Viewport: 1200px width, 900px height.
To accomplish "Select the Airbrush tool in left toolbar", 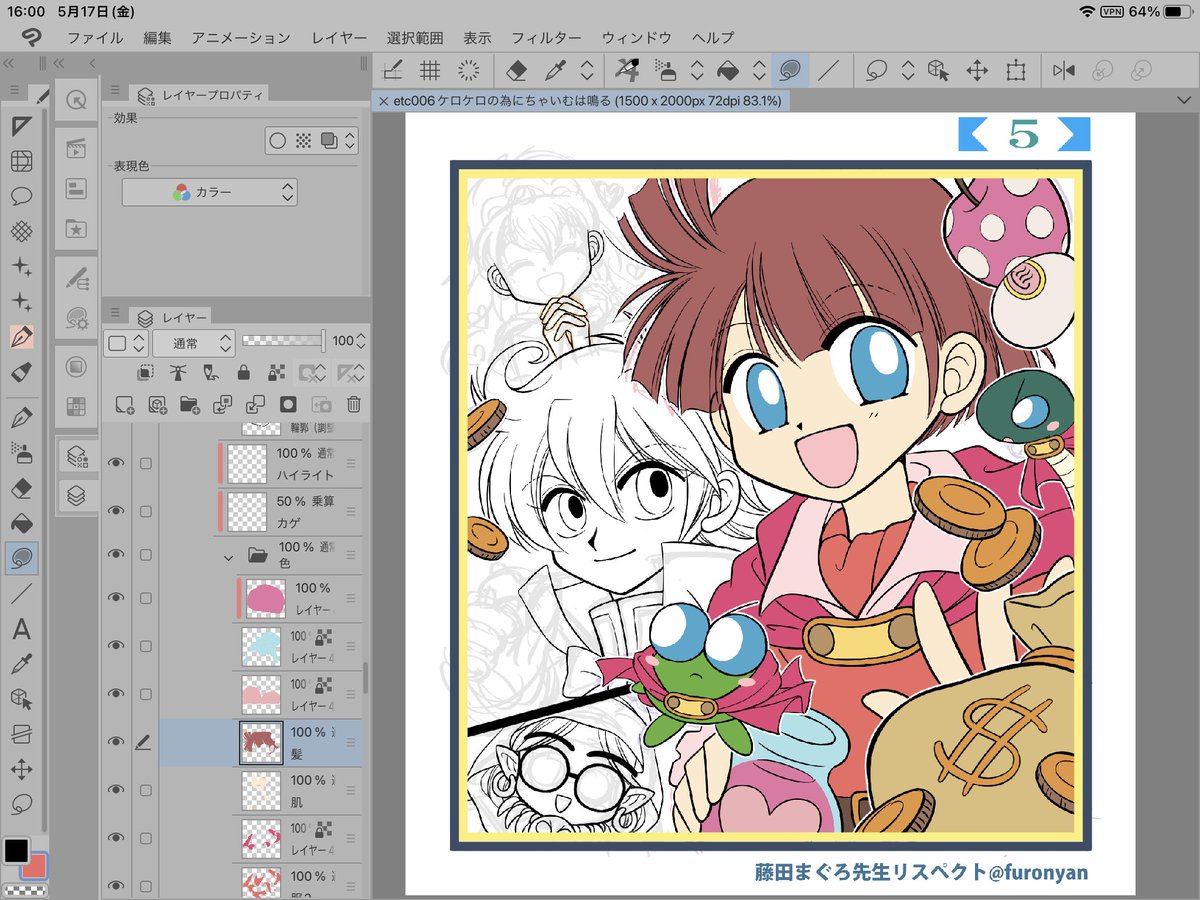I will 21,452.
